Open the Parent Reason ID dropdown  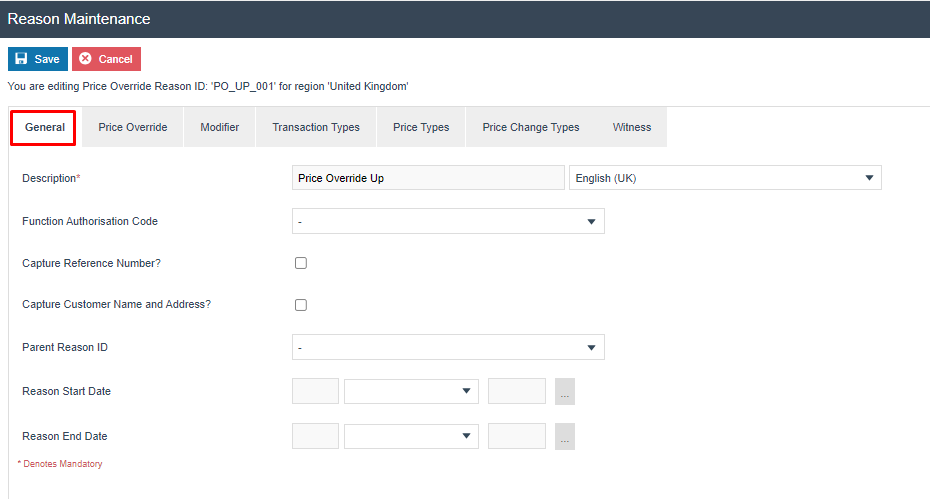pyautogui.click(x=448, y=347)
